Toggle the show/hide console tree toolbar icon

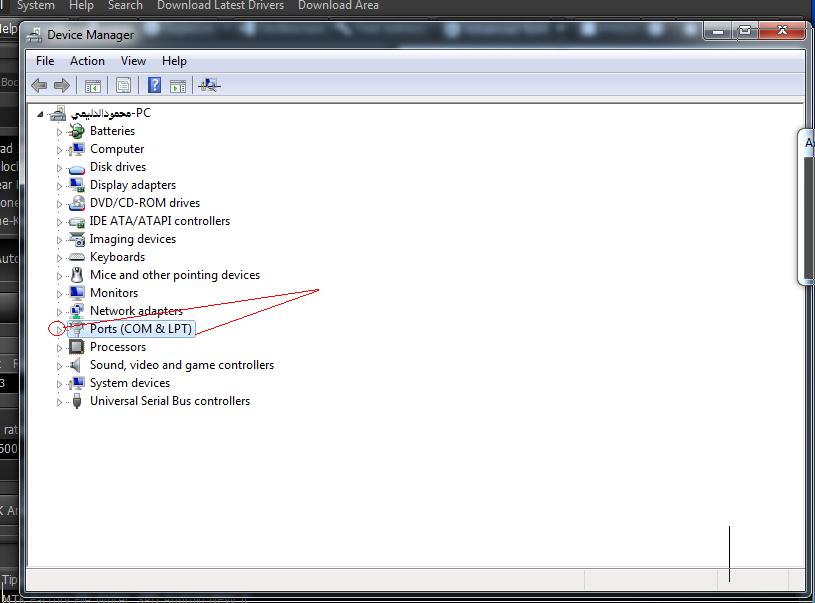click(x=93, y=86)
